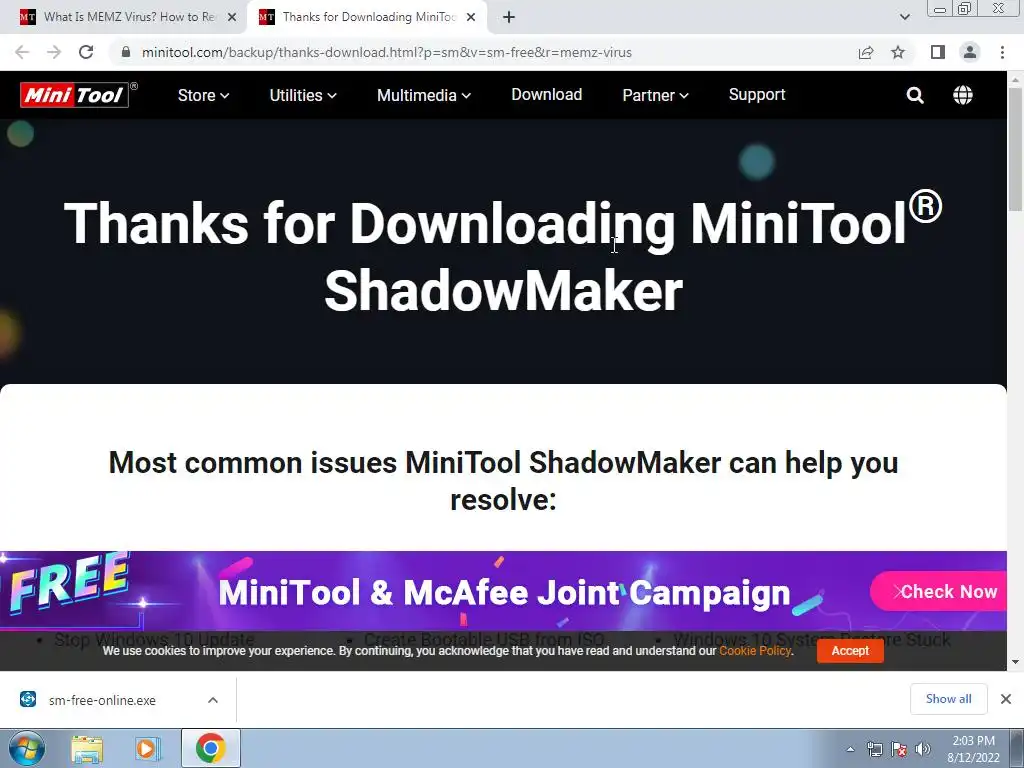
Task: Expand the Multimedia menu
Action: pyautogui.click(x=424, y=95)
